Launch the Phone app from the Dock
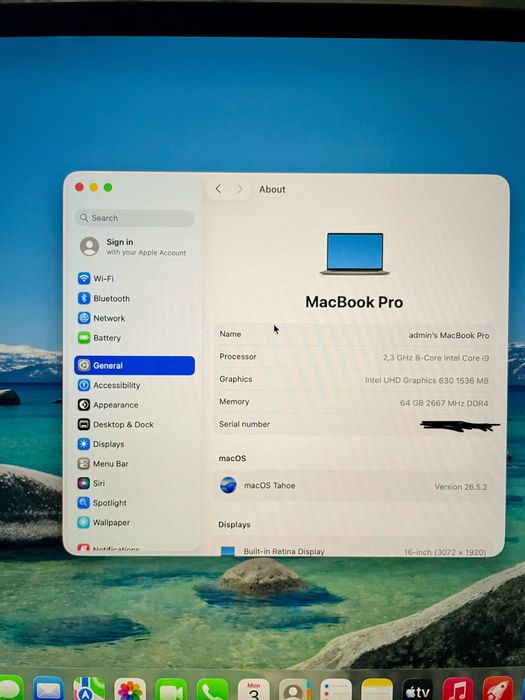 [212, 689]
